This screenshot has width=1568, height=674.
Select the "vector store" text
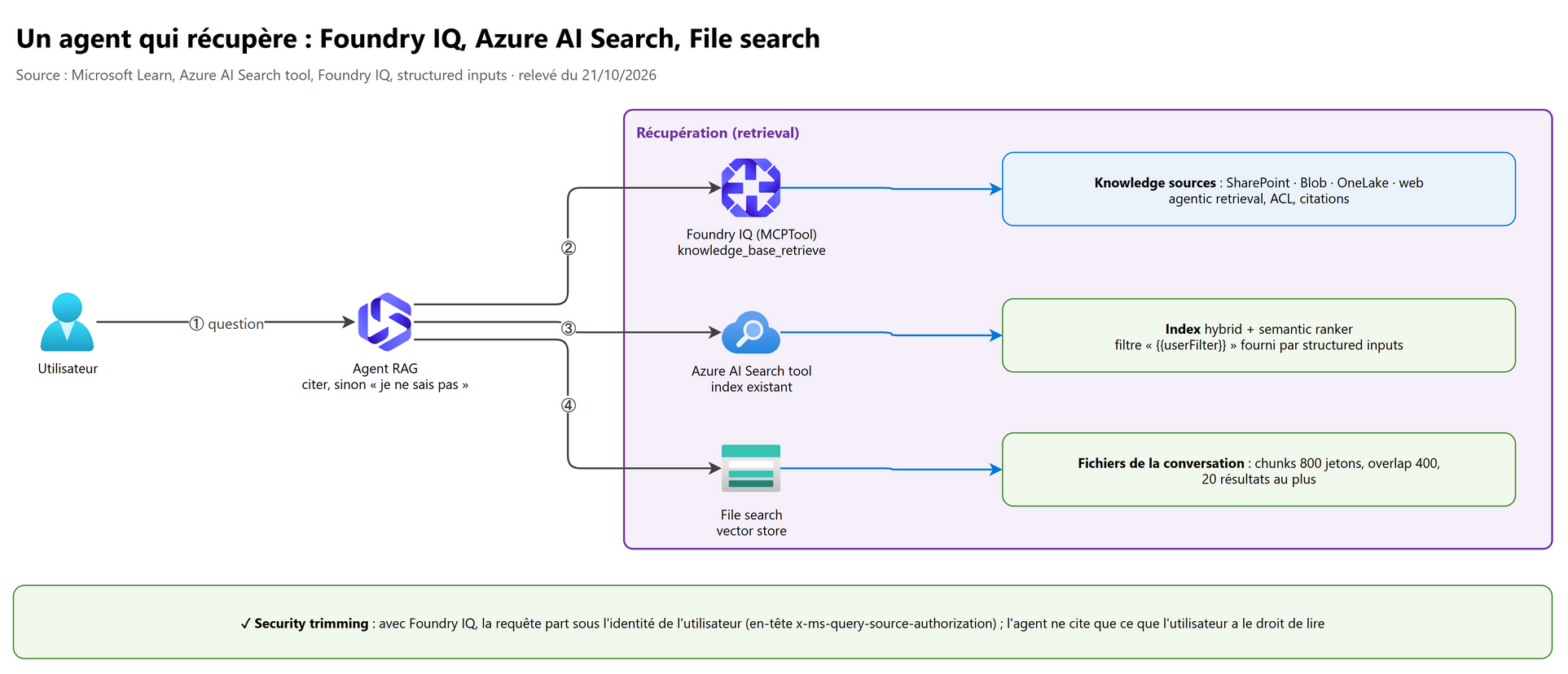pos(752,532)
